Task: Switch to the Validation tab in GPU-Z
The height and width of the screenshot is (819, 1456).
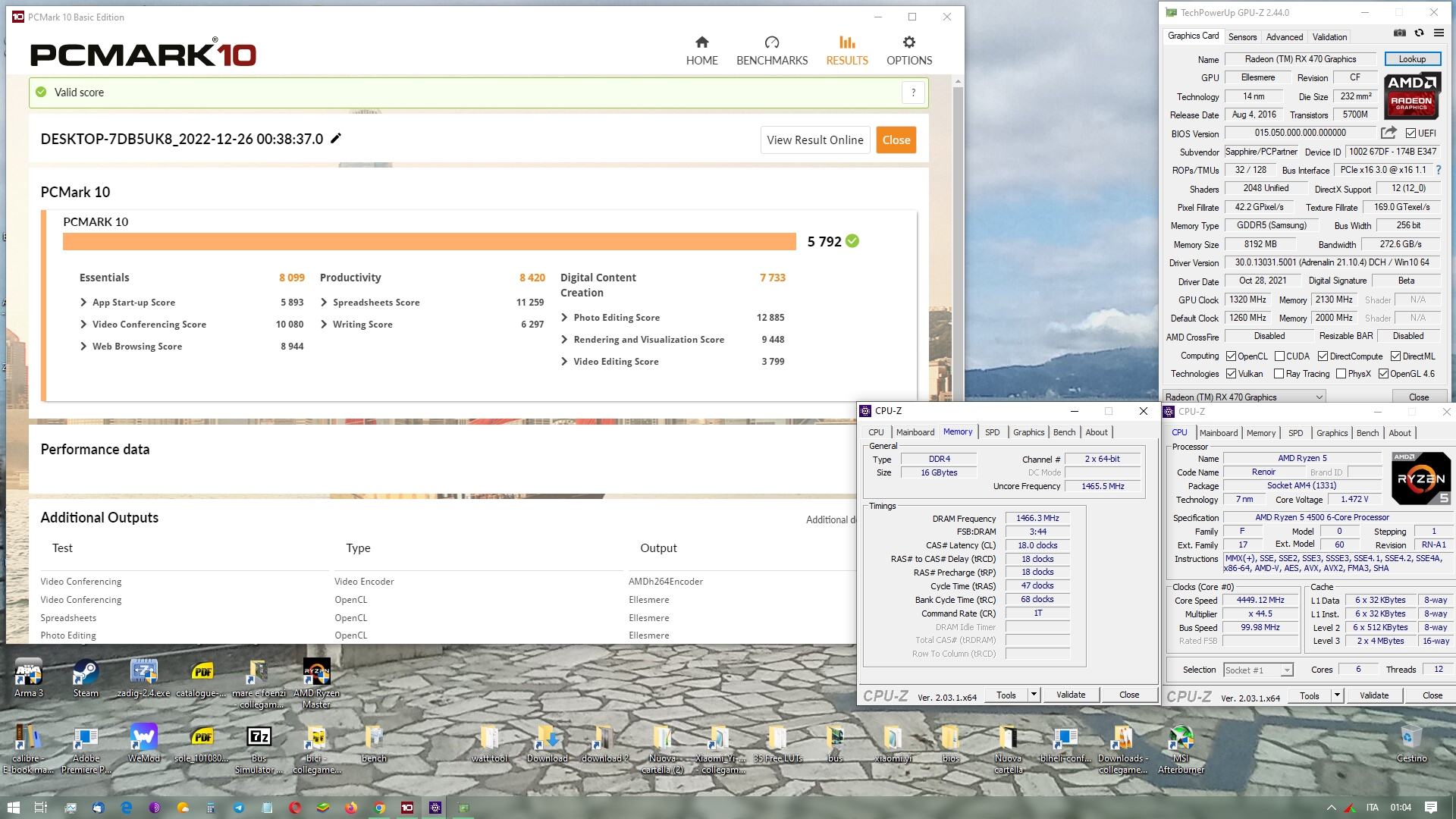Action: coord(1329,36)
